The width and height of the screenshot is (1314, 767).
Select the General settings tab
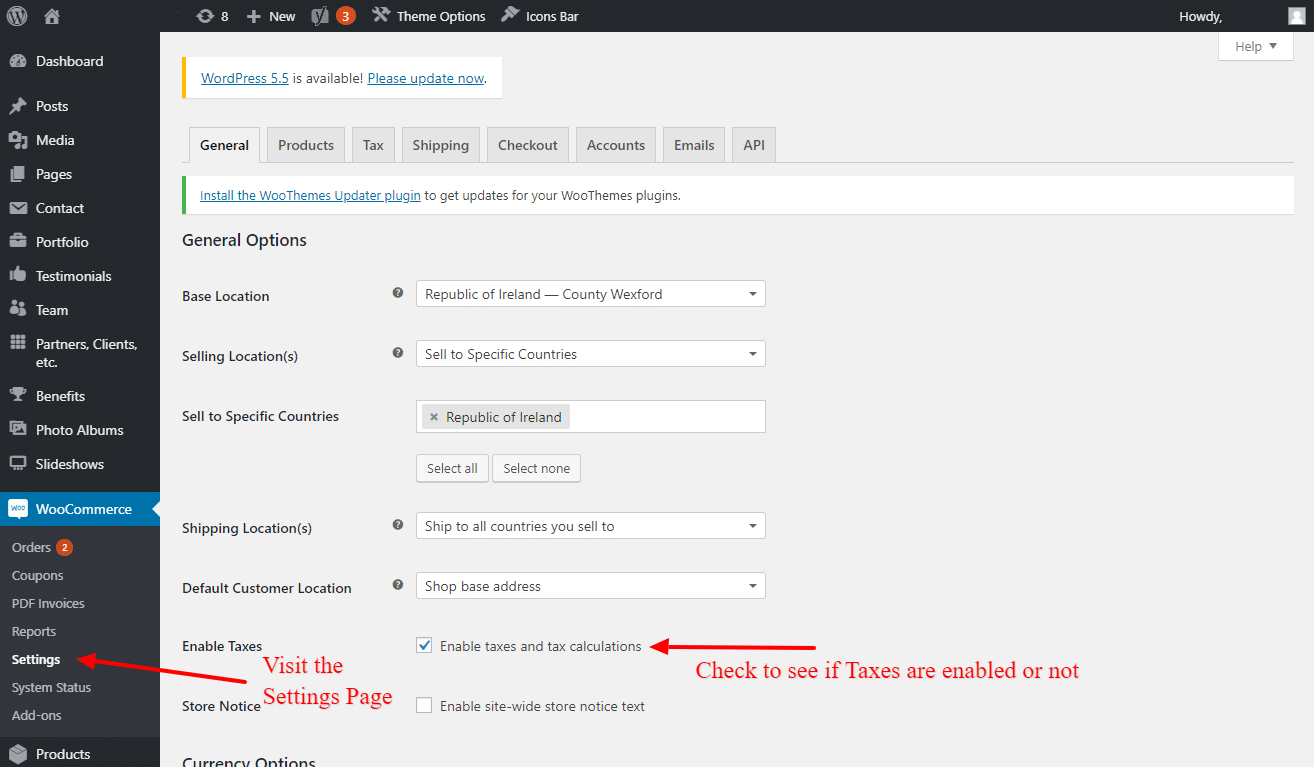tap(224, 145)
